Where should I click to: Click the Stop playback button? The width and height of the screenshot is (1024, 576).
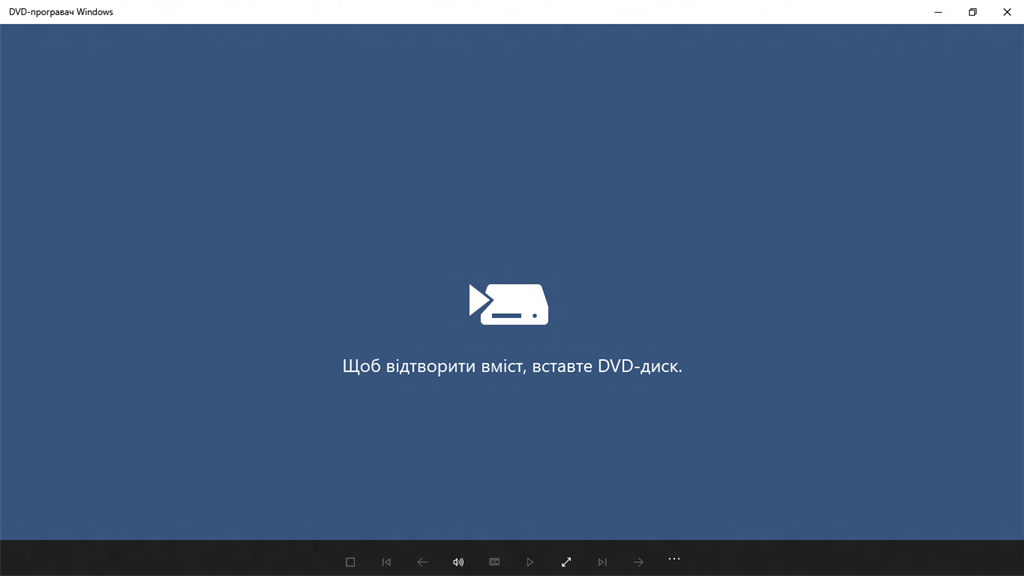tap(350, 562)
